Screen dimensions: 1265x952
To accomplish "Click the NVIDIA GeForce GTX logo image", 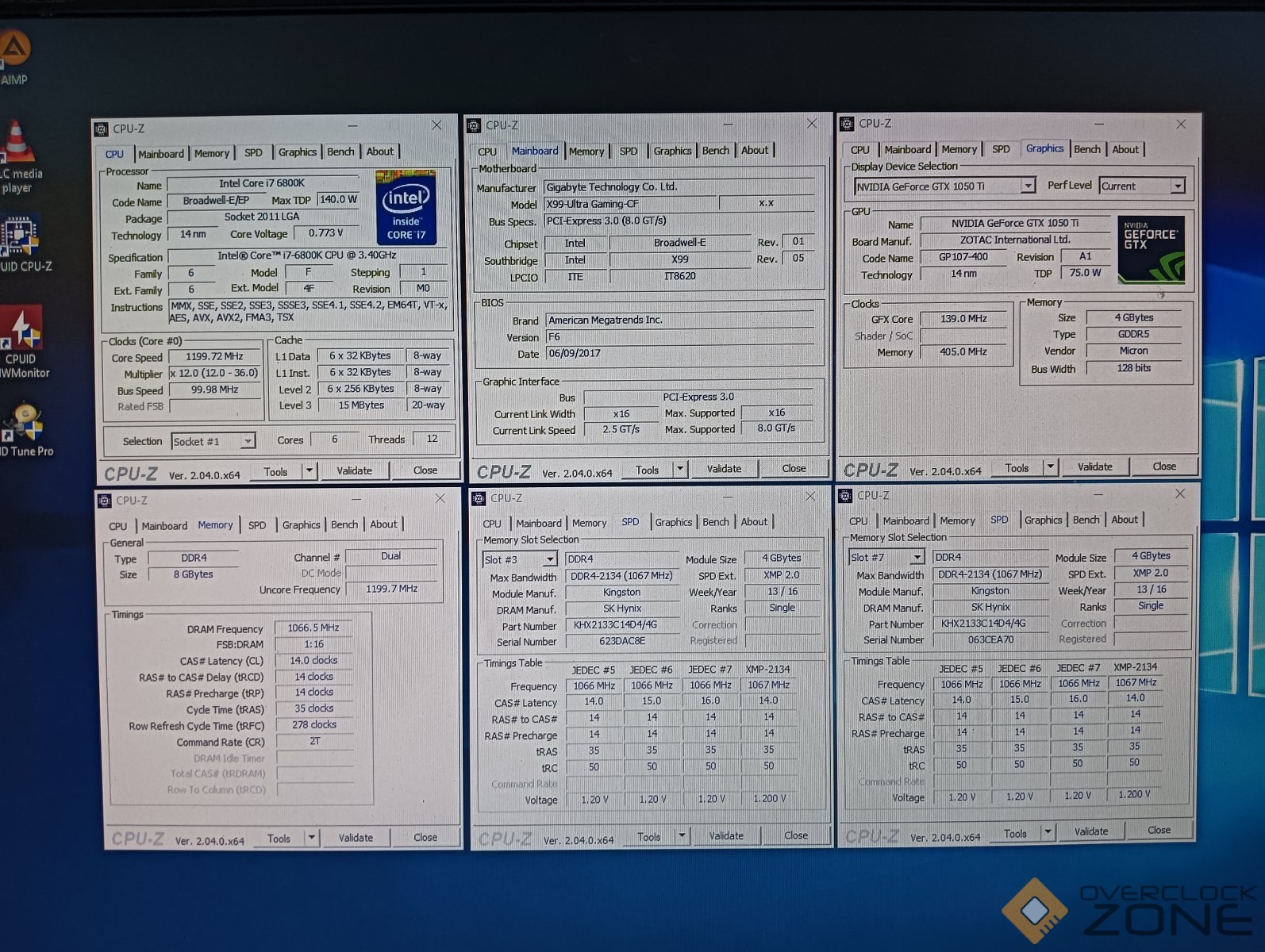I will click(x=1150, y=250).
